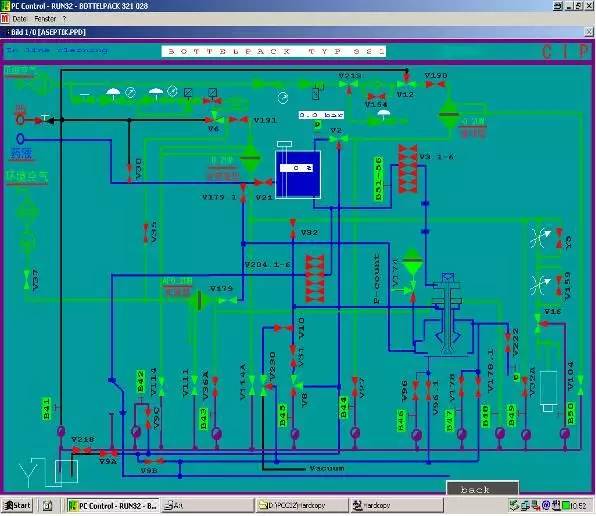This screenshot has height=516, width=596.
Task: Click valve V36A symbol
Action: click(215, 387)
